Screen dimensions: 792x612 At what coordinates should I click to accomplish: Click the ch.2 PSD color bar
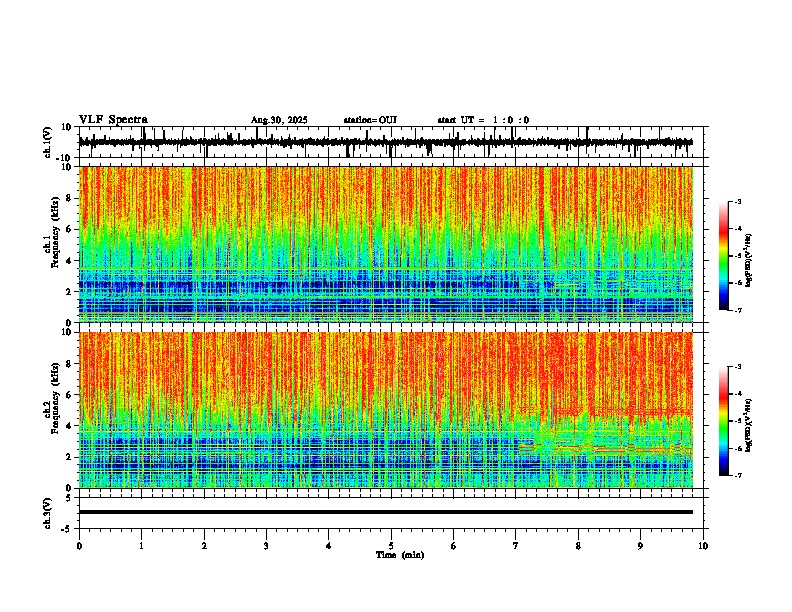724,421
